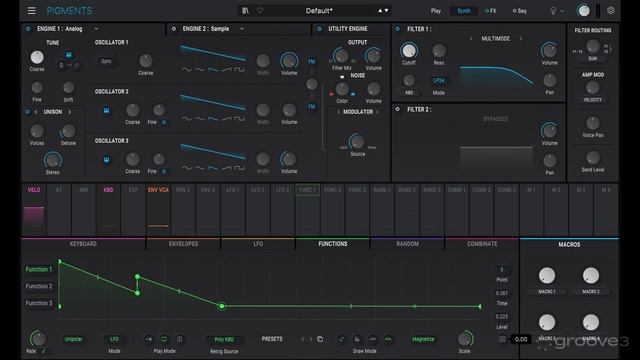Open the function LFO Mode dropdown
This screenshot has height=360, width=640.
[114, 339]
